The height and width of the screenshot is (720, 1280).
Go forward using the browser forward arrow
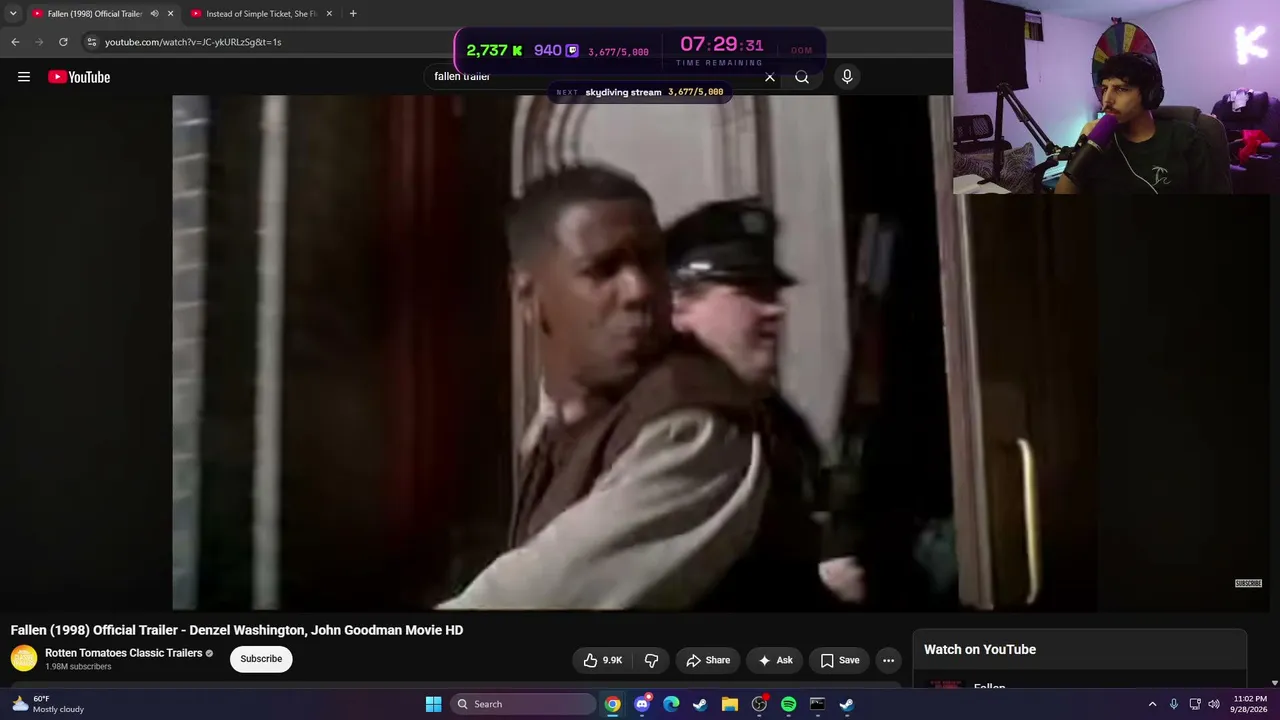pyautogui.click(x=39, y=42)
